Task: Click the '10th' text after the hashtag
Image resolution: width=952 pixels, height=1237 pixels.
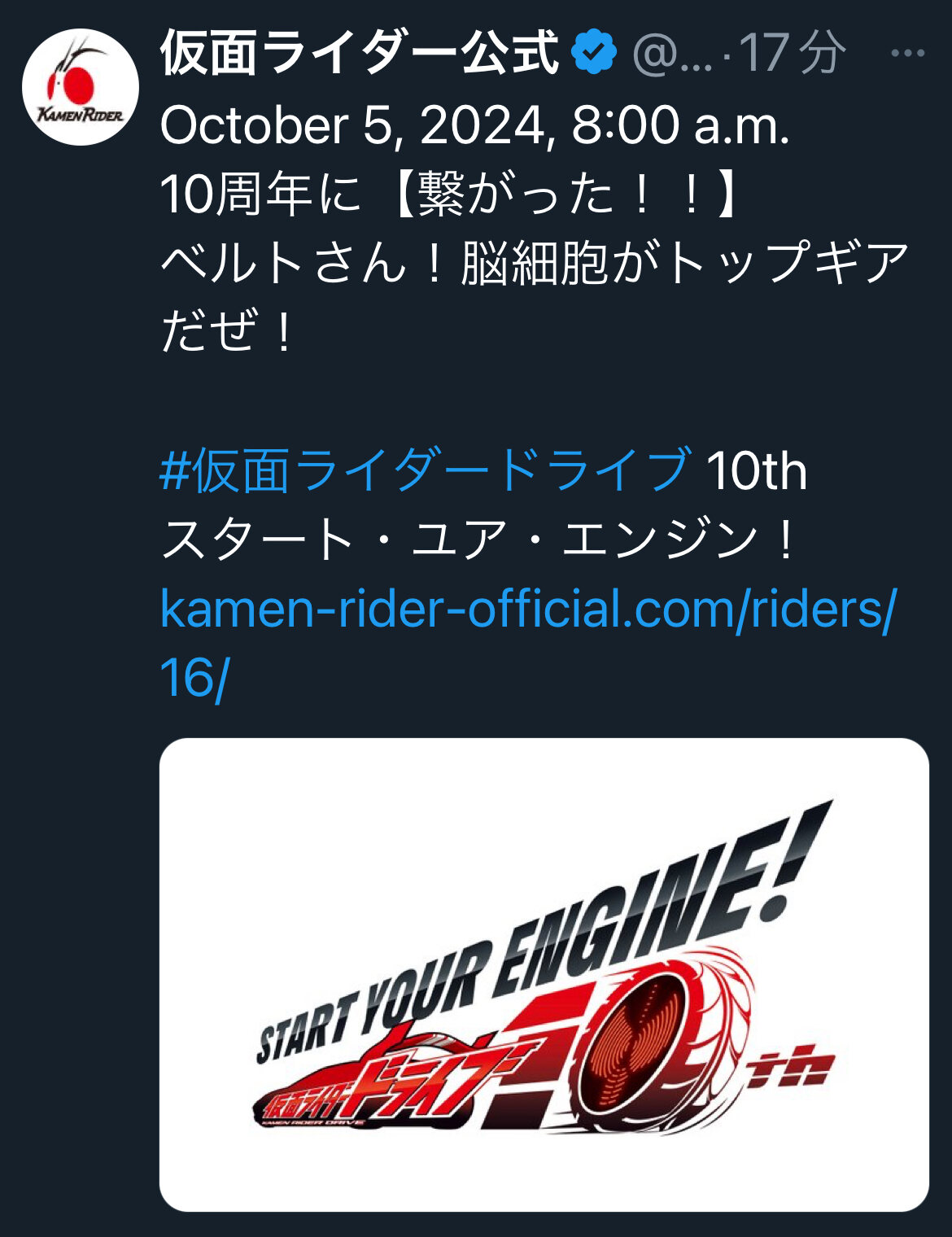Action: [756, 470]
